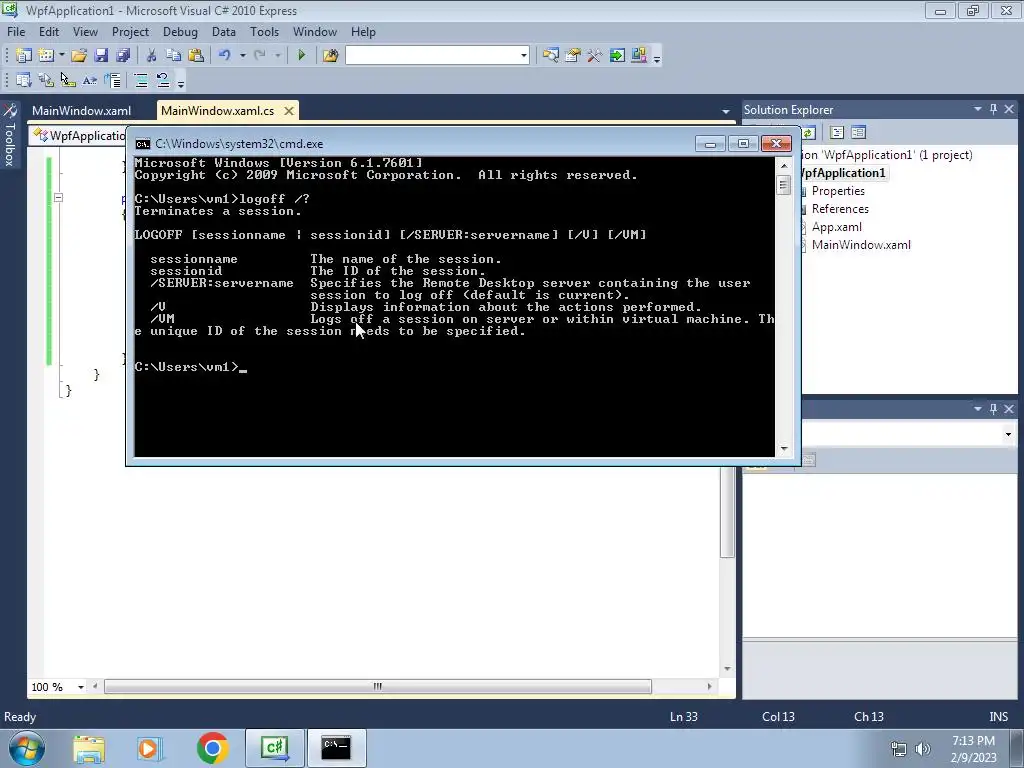Open the editor zoom level dropdown

[x=80, y=687]
